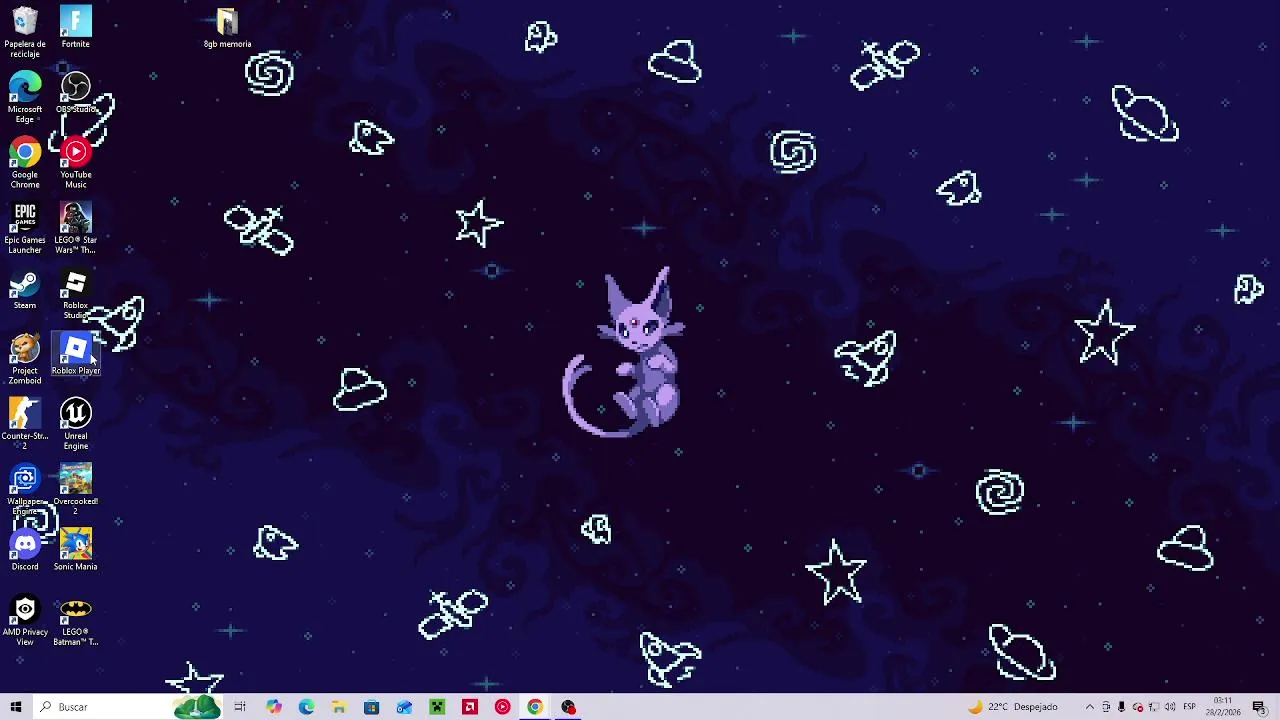
Task: Launch Copilot from the taskbar
Action: 274,707
